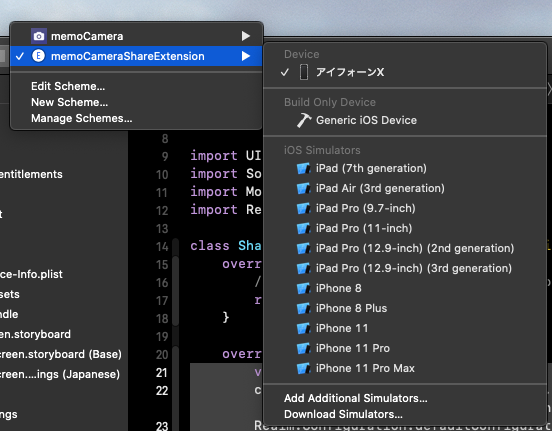Image resolution: width=552 pixels, height=431 pixels.
Task: Choose New Scheme…
Action: click(x=69, y=102)
